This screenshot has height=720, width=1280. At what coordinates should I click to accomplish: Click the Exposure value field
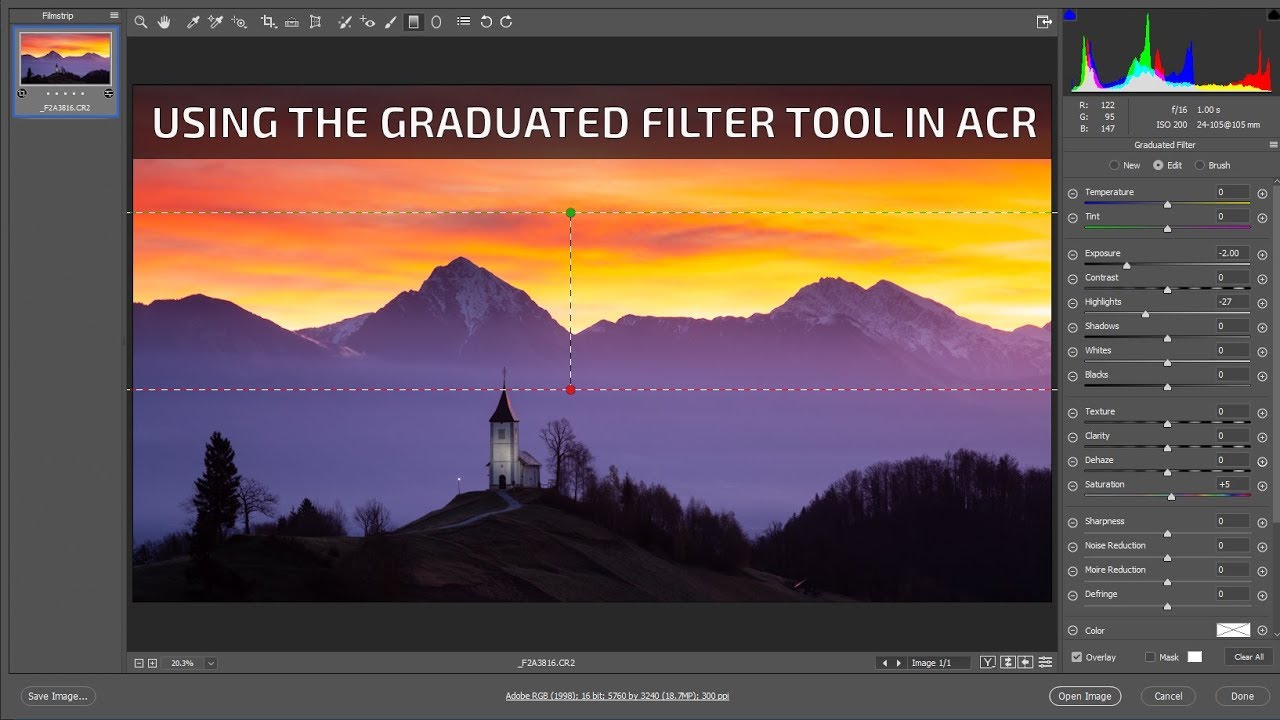pyautogui.click(x=1233, y=253)
